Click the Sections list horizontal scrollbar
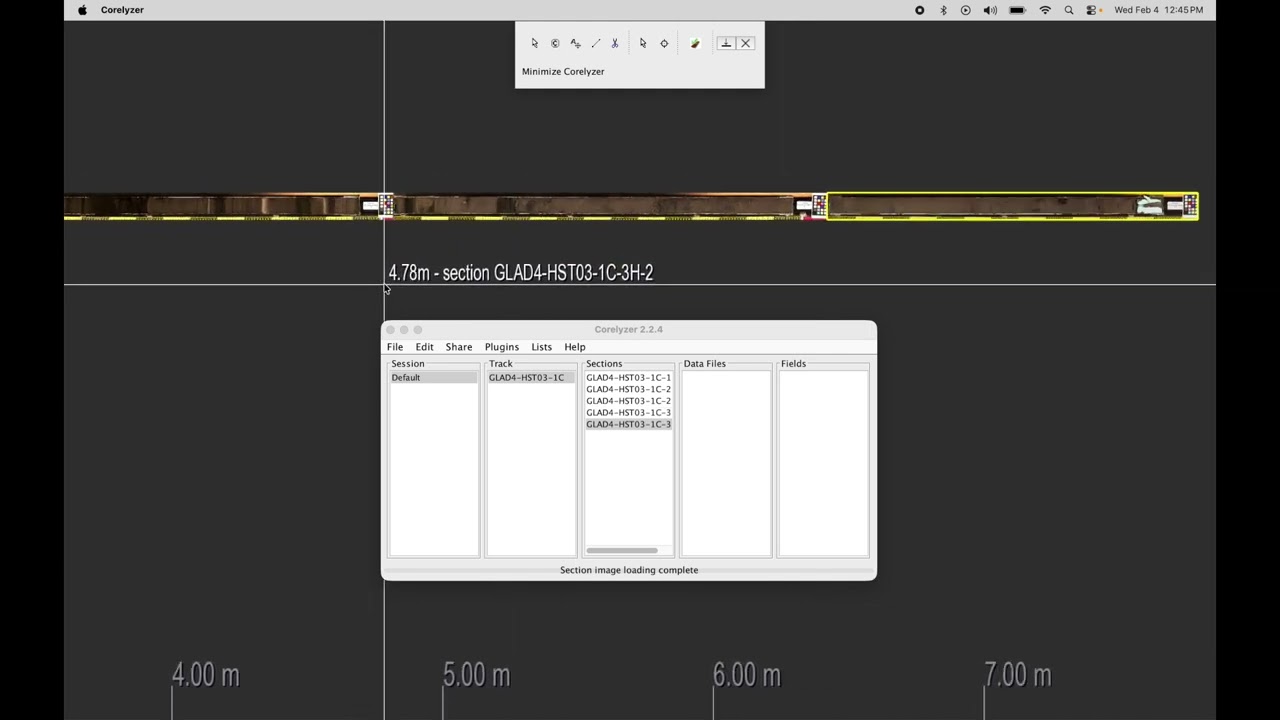1280x720 pixels. click(622, 550)
